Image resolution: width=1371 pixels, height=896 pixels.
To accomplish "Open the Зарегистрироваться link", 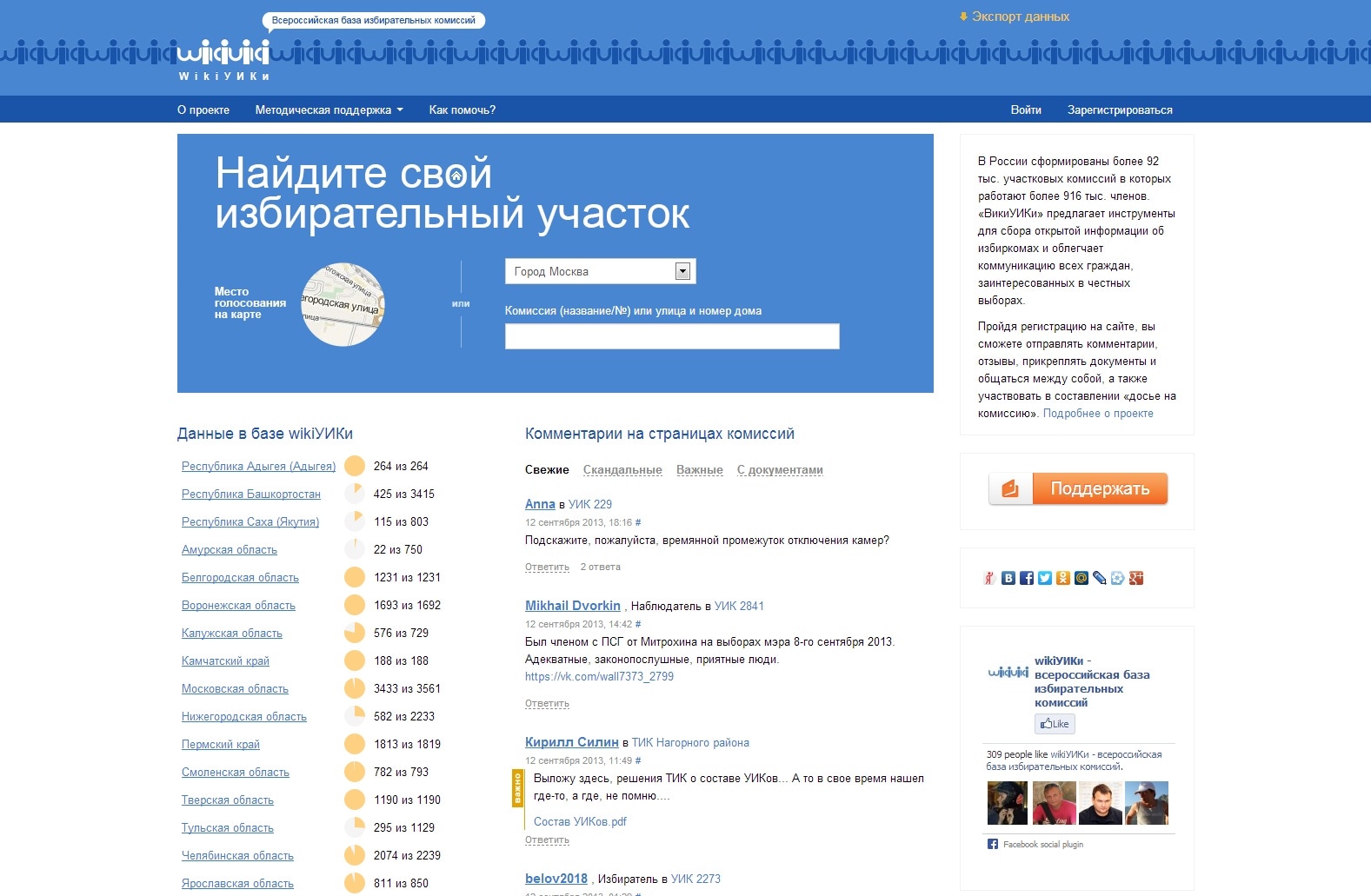I will click(x=1120, y=110).
